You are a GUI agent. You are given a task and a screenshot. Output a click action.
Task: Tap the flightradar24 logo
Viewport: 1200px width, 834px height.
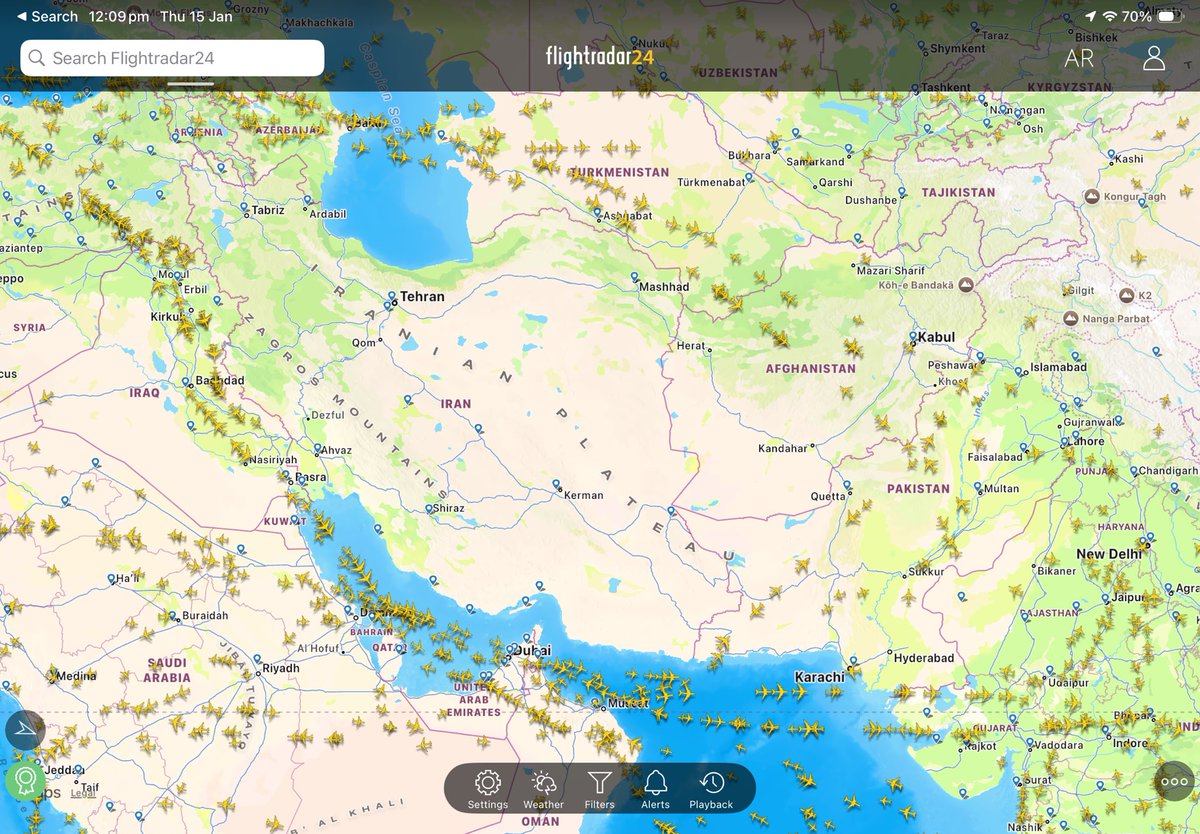click(x=600, y=56)
